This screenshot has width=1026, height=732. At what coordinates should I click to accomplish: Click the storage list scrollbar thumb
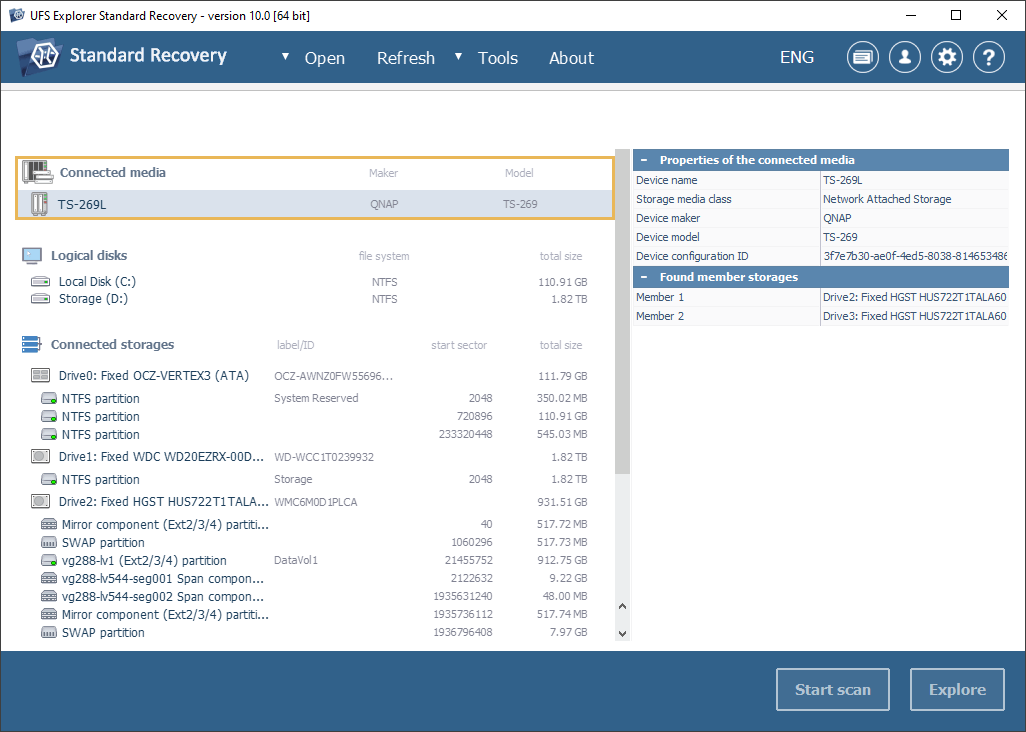pos(622,311)
